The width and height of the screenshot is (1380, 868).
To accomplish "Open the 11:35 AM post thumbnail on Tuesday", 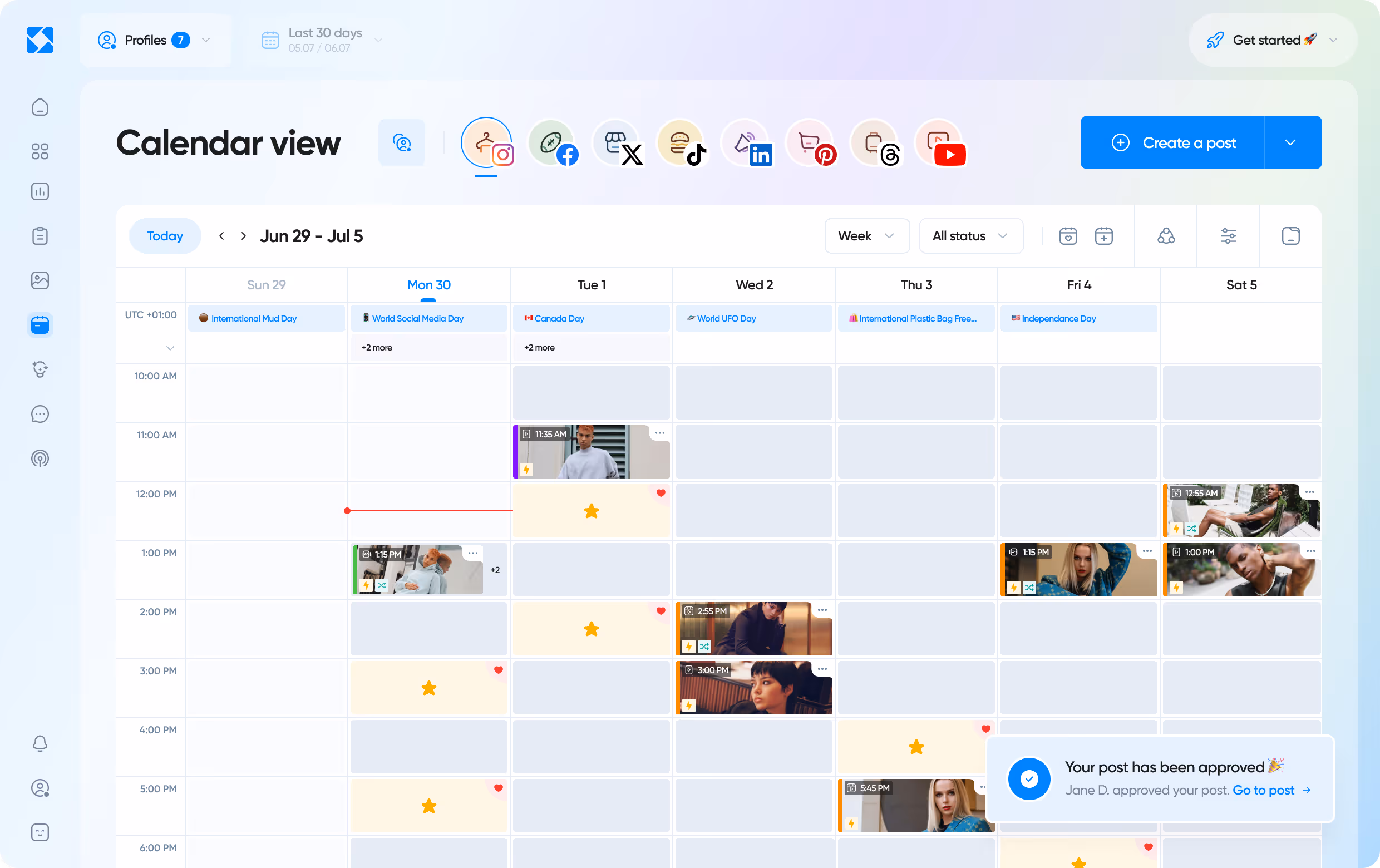I will point(591,452).
